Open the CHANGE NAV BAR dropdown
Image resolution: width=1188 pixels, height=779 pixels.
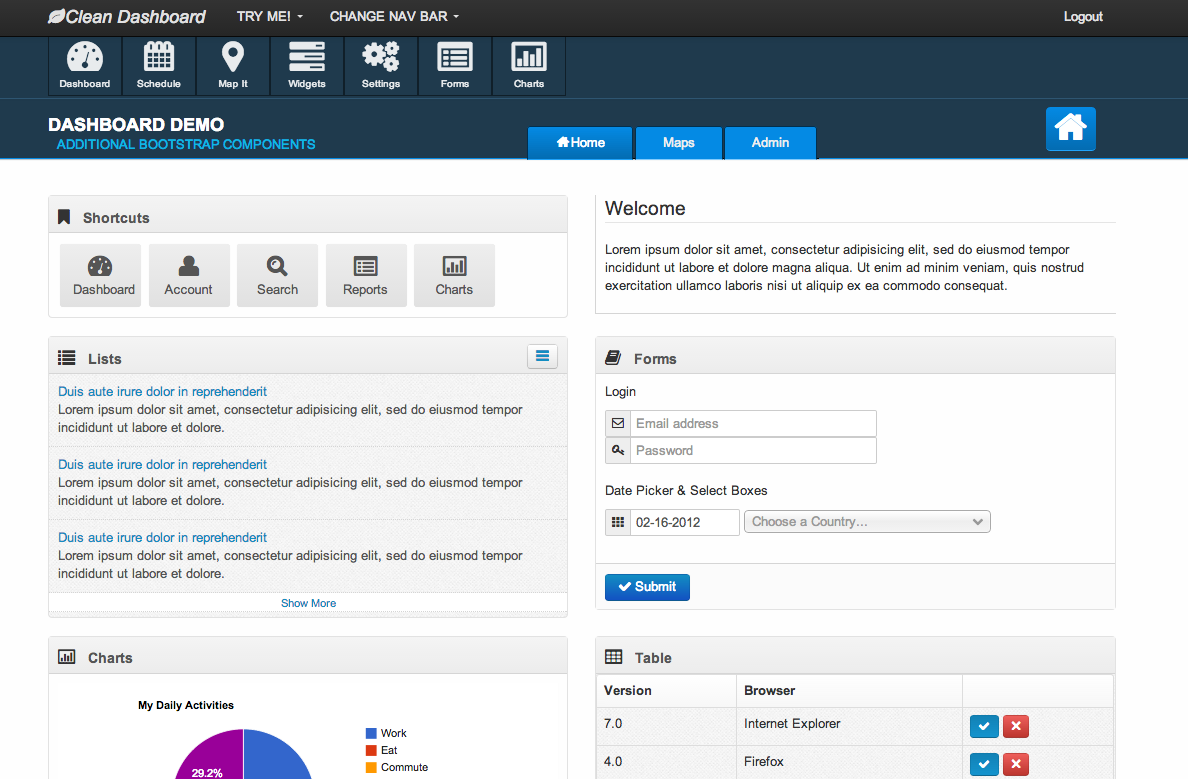click(394, 16)
